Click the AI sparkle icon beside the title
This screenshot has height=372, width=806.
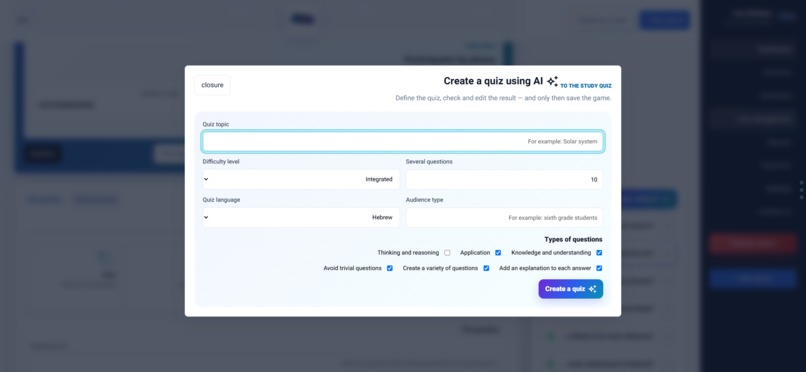[x=552, y=81]
